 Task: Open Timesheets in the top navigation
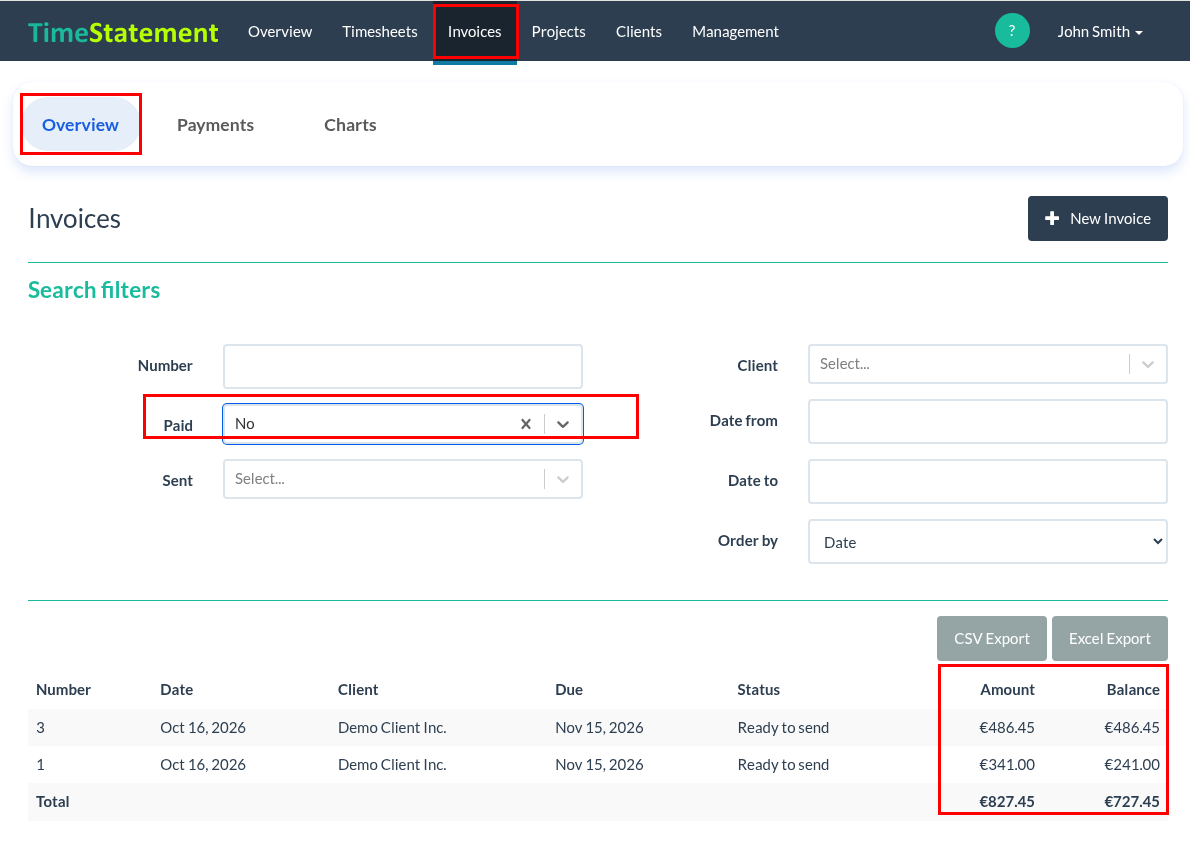(x=379, y=32)
